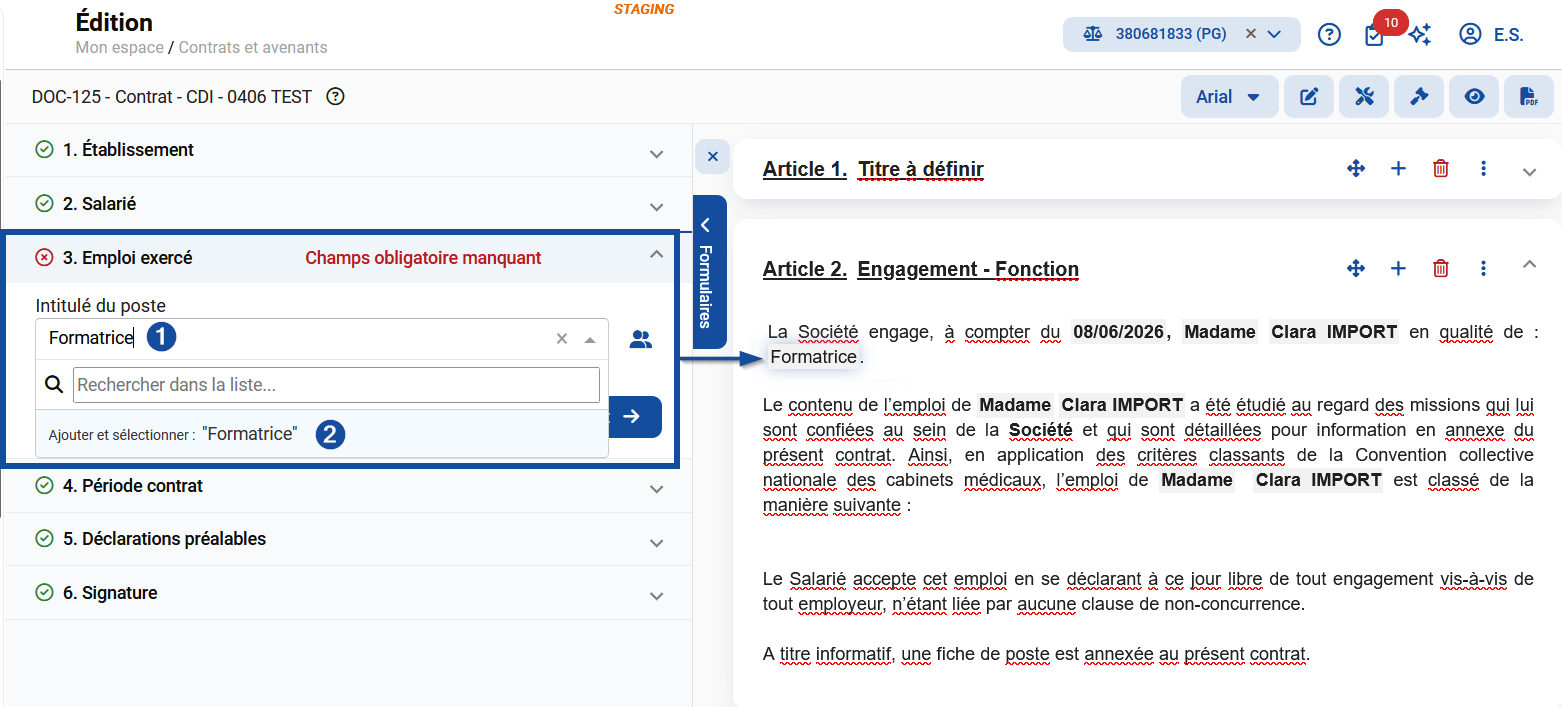Open Article 1 more options menu
Image resolution: width=1562 pixels, height=707 pixels.
point(1484,169)
